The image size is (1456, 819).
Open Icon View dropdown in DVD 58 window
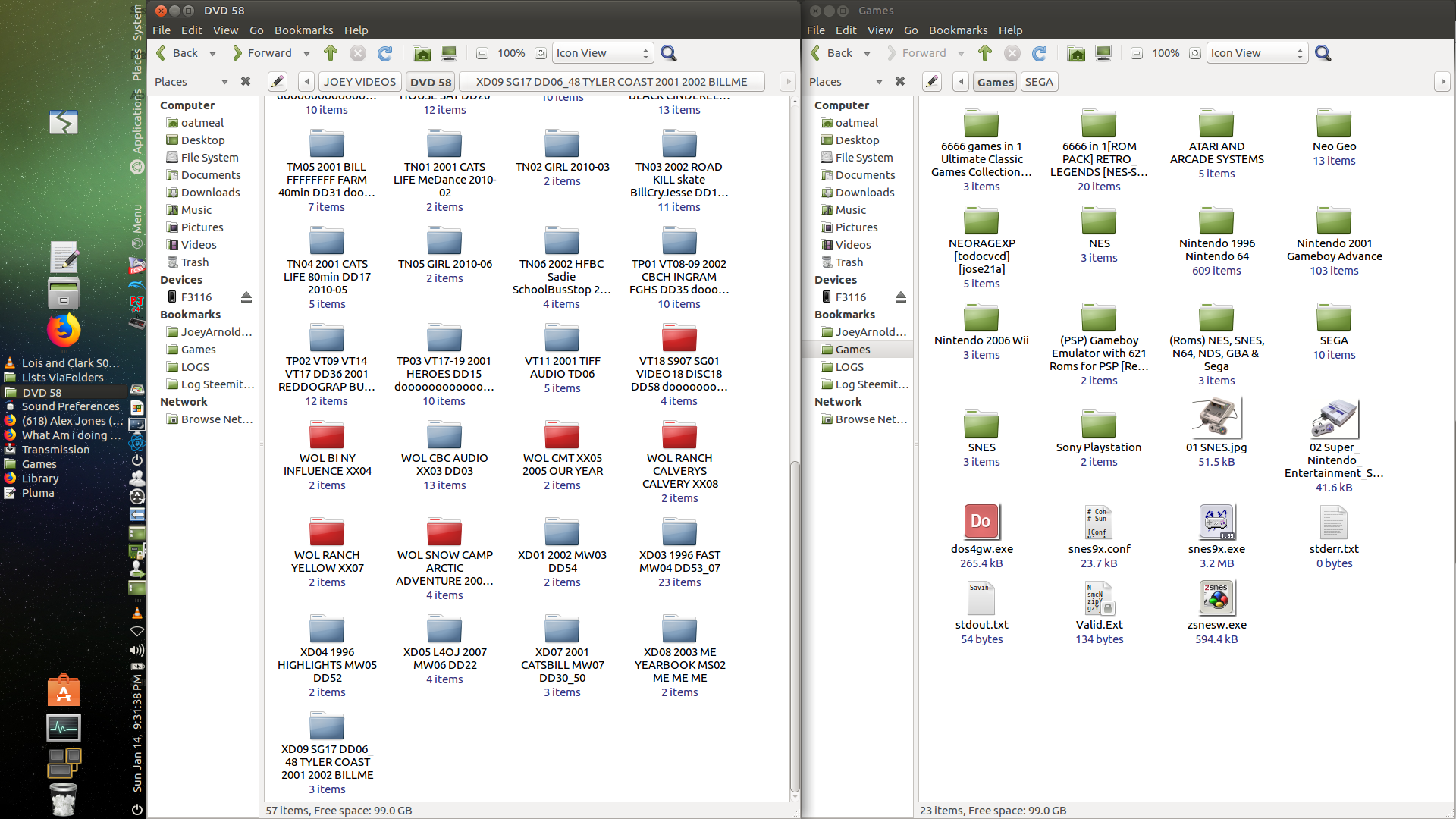click(x=603, y=53)
